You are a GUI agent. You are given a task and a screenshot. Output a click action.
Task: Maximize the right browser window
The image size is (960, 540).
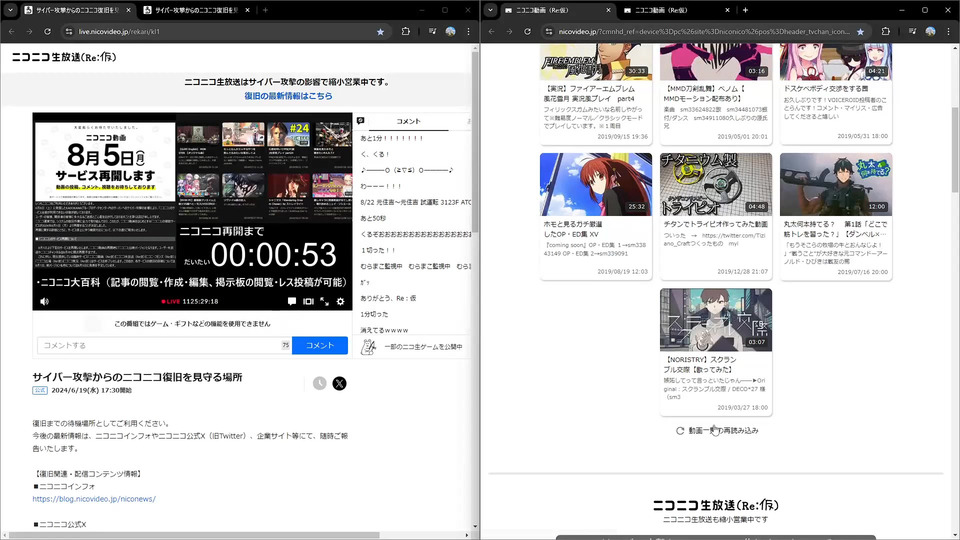[x=924, y=10]
